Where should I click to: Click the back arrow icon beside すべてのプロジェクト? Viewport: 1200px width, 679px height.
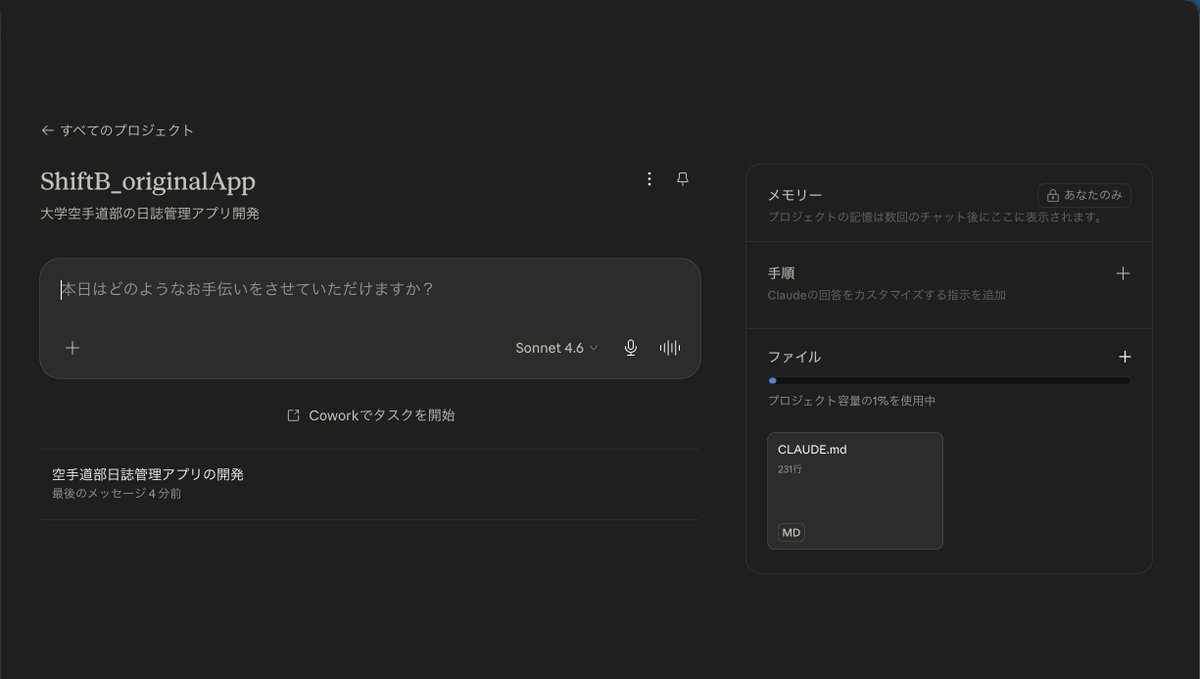47,130
